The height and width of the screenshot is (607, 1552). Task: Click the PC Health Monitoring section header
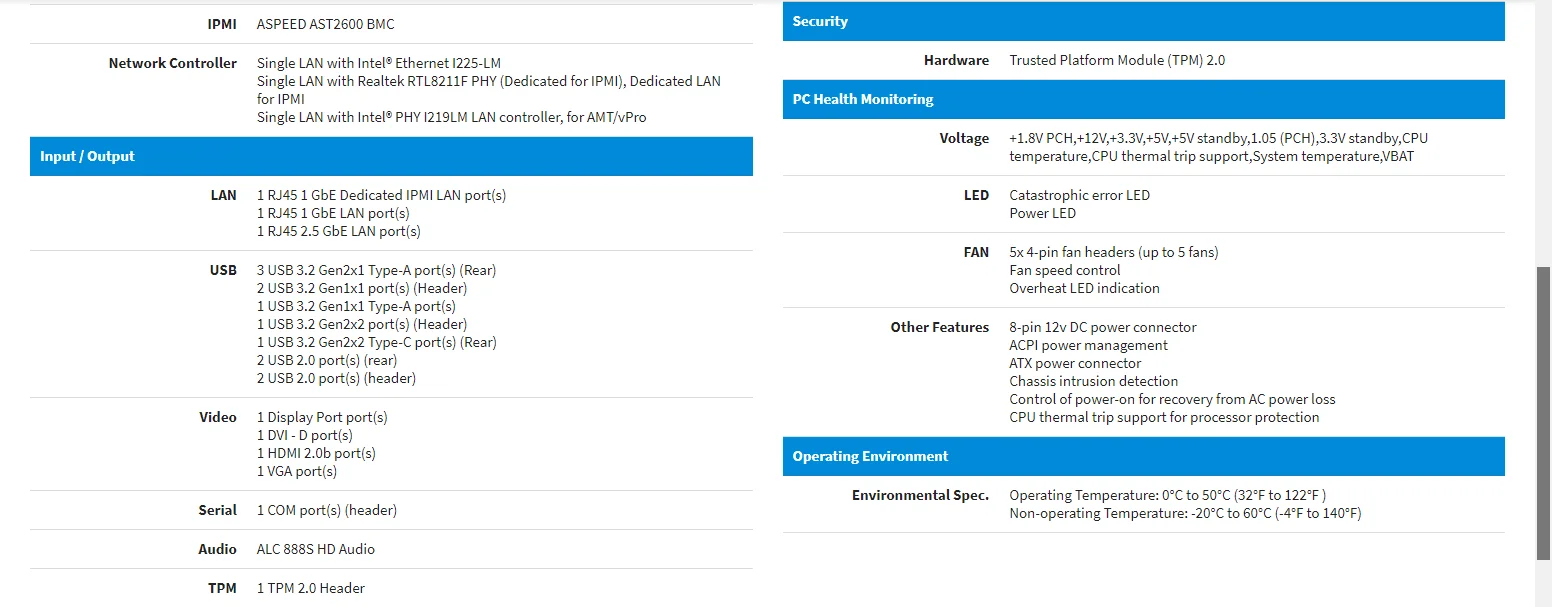click(1144, 99)
